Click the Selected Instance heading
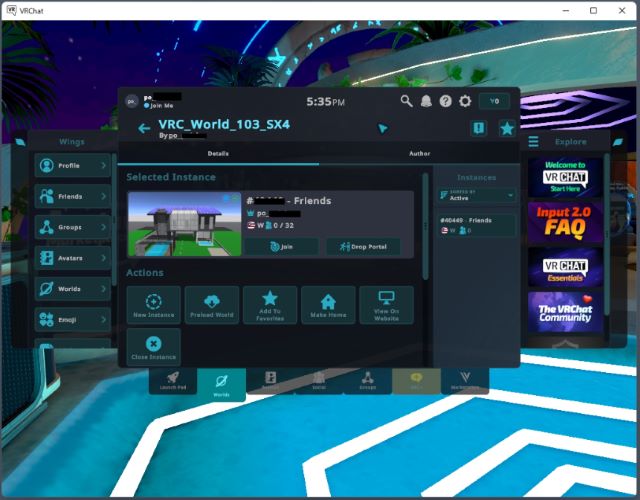 [x=171, y=177]
